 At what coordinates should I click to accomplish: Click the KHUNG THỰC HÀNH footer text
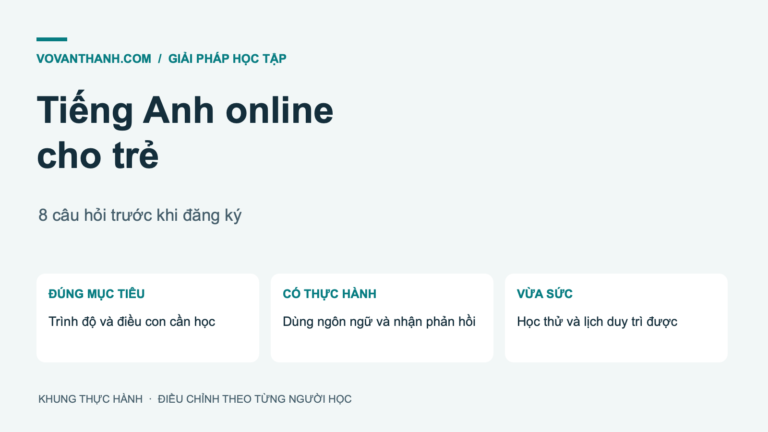(x=90, y=399)
